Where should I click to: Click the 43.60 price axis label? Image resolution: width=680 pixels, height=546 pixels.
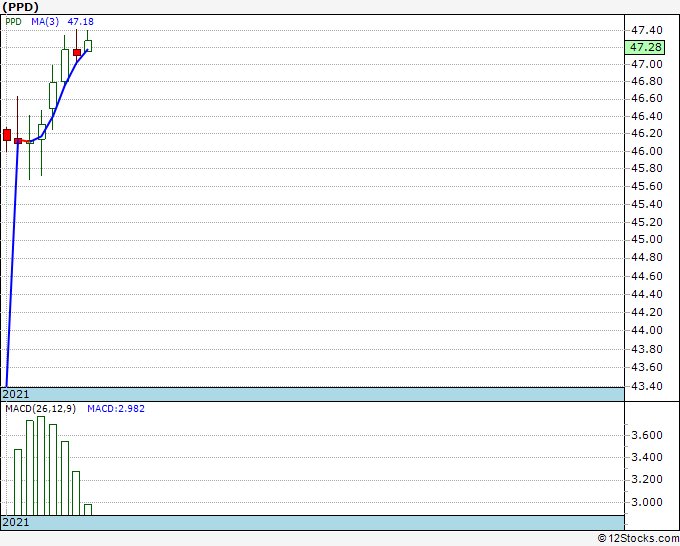[646, 367]
